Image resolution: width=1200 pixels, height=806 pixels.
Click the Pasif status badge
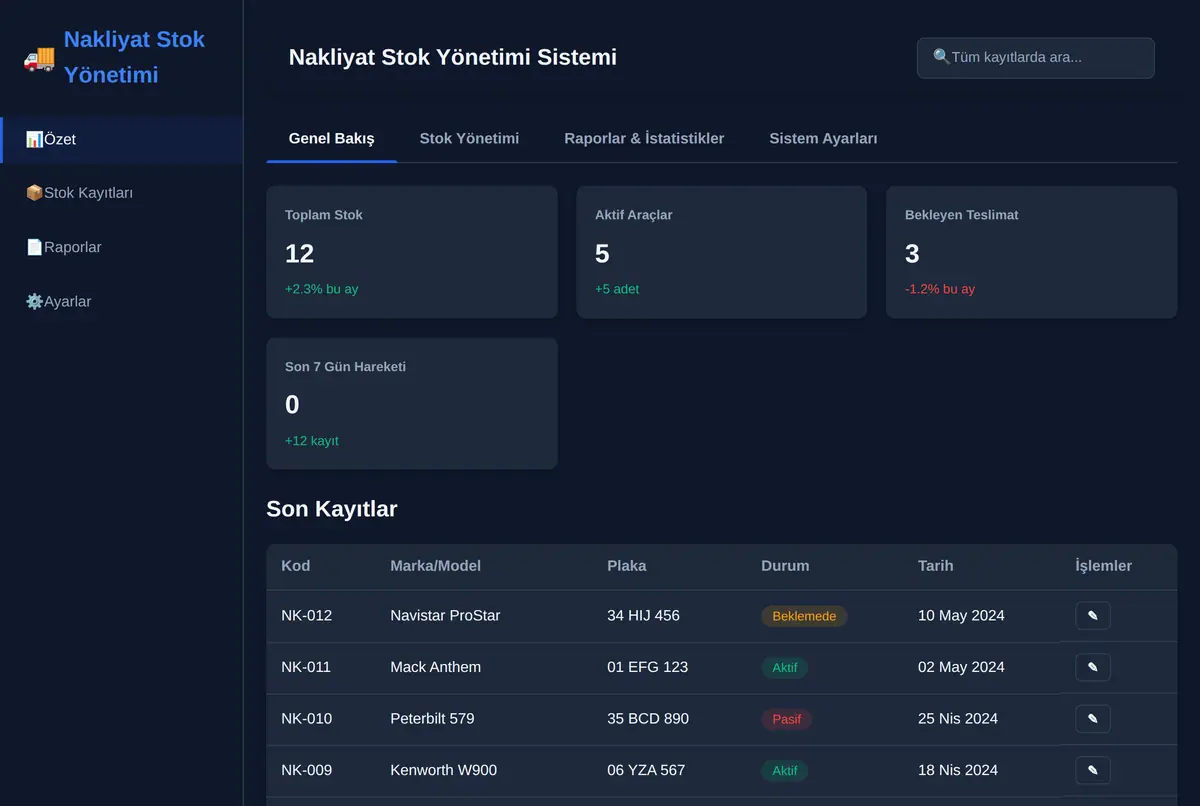(x=787, y=719)
